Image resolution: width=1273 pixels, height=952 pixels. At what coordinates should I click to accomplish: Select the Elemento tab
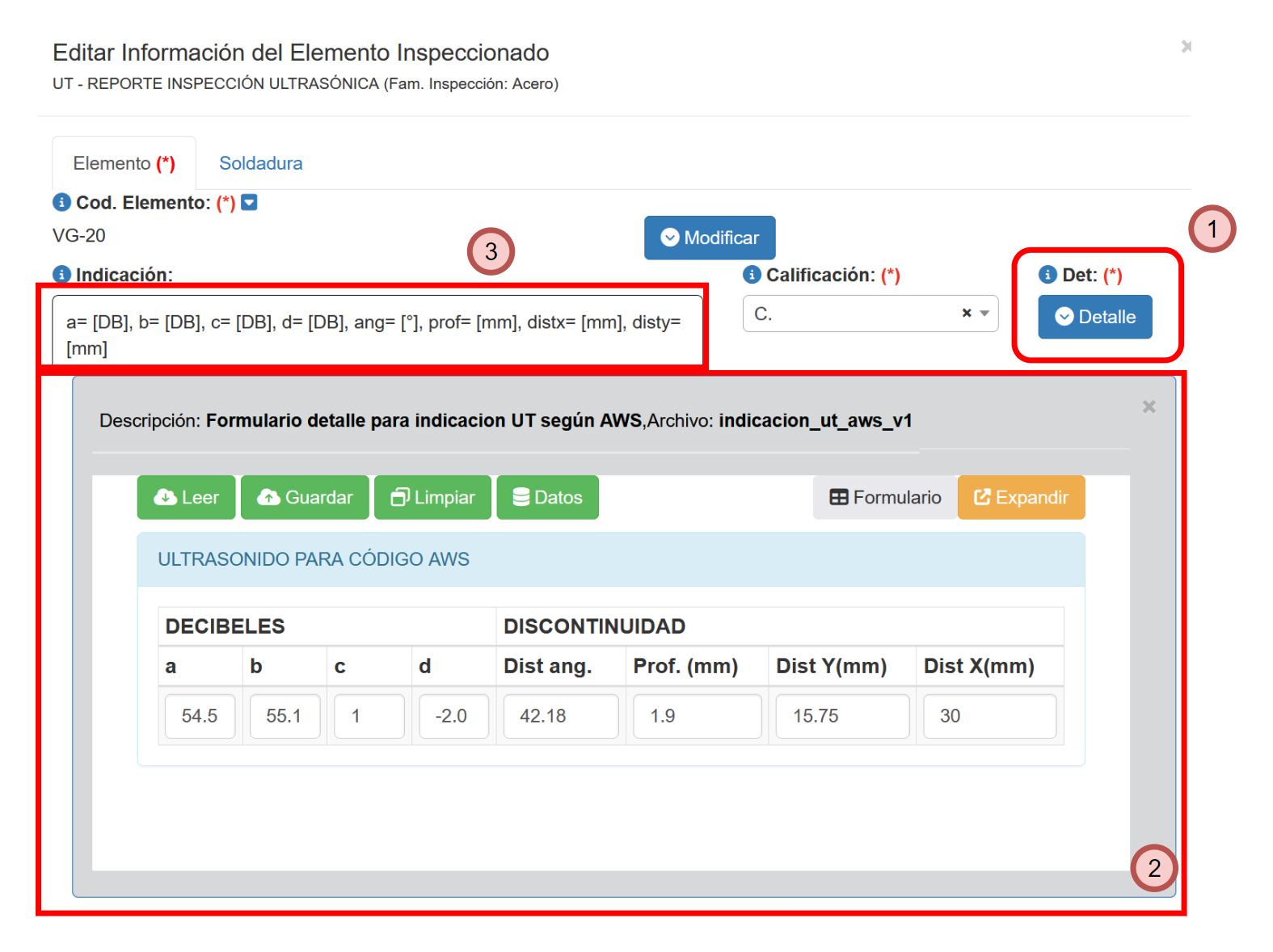click(x=124, y=163)
